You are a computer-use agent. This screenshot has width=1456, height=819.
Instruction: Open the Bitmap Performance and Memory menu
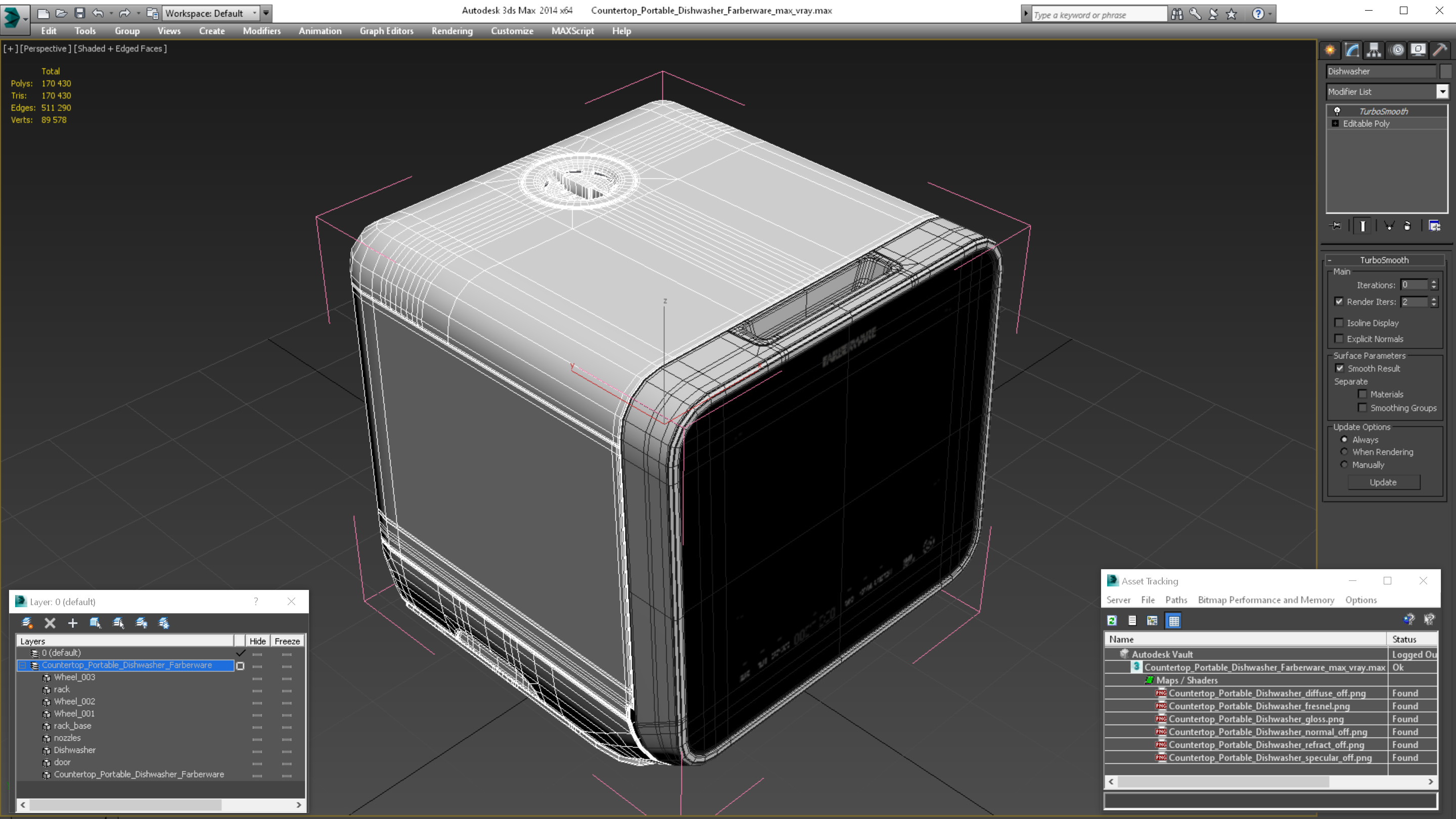click(1265, 600)
